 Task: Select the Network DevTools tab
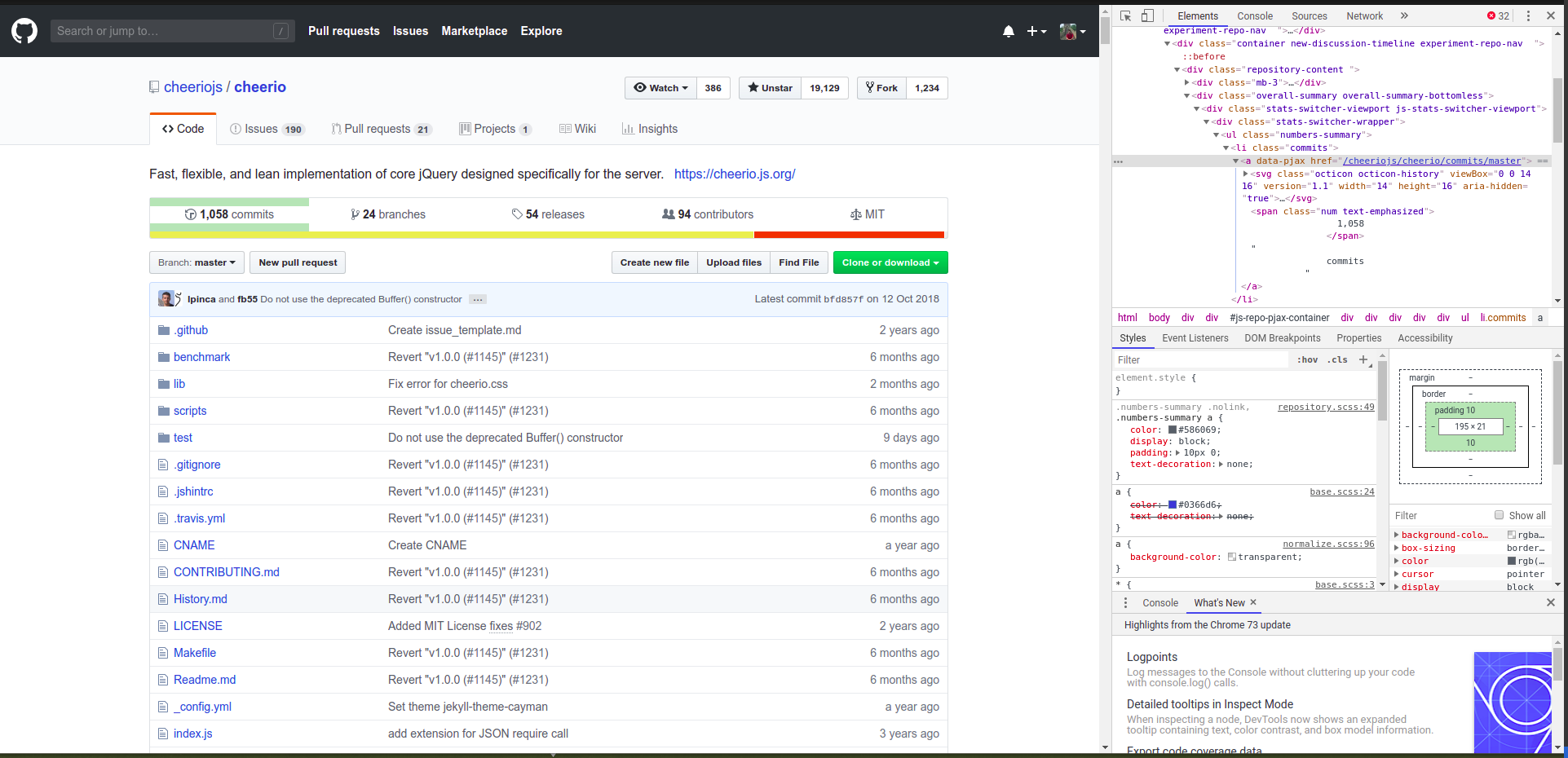tap(1364, 15)
